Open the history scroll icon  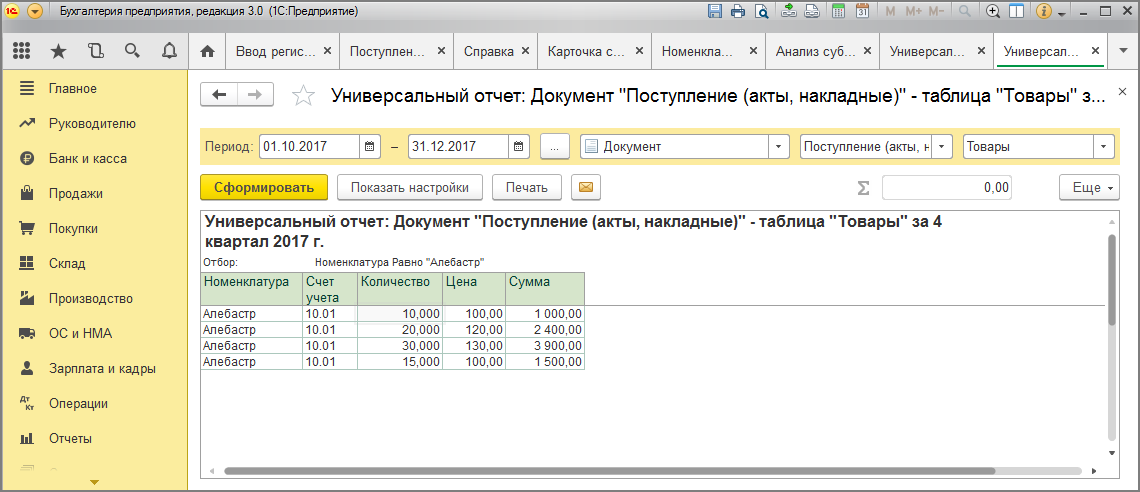95,51
